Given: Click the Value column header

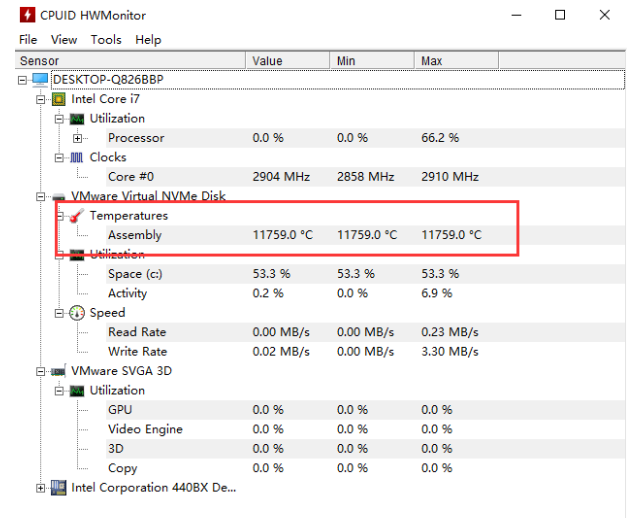Looking at the screenshot, I should [288, 61].
